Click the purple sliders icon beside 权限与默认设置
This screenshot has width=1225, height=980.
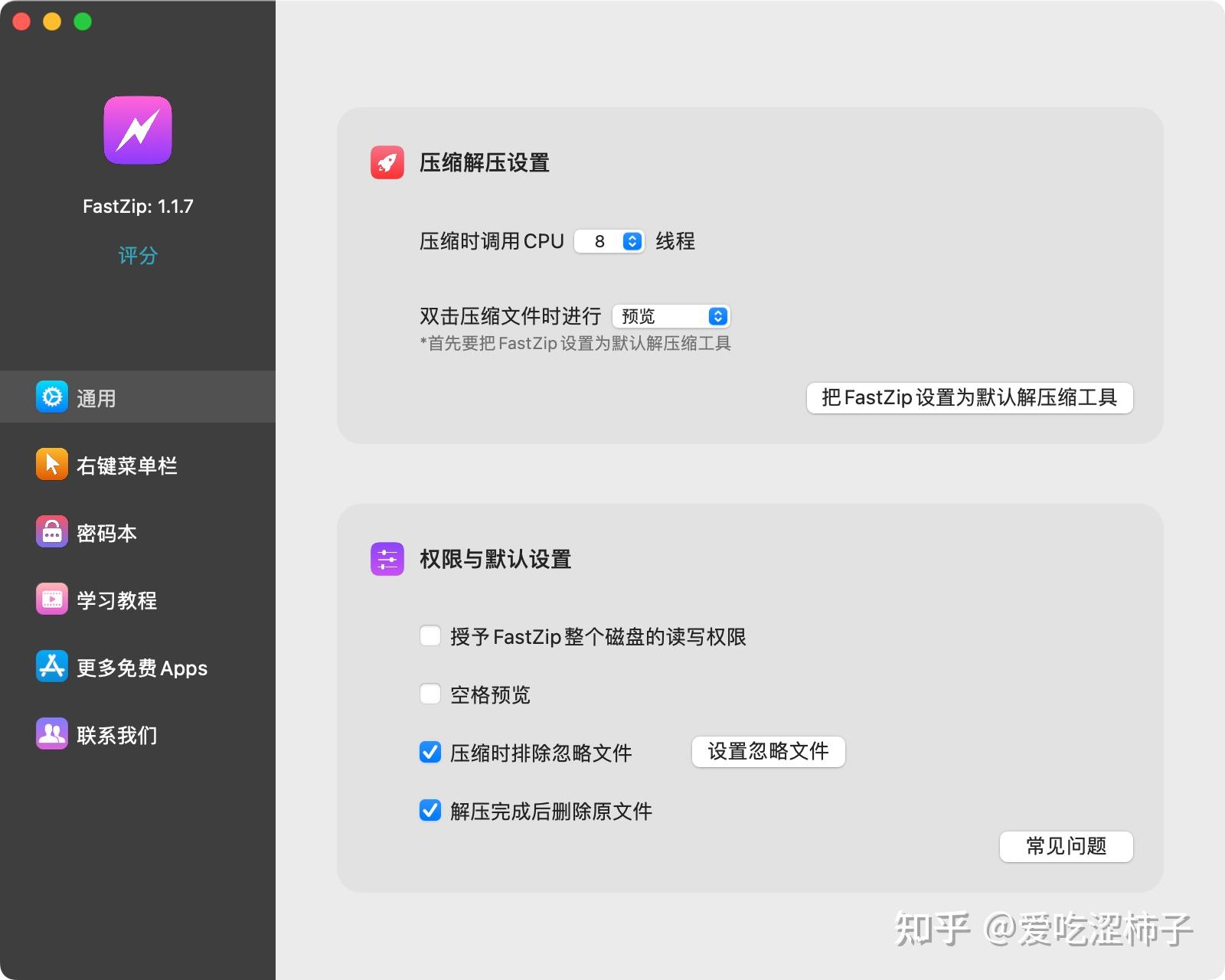coord(387,559)
